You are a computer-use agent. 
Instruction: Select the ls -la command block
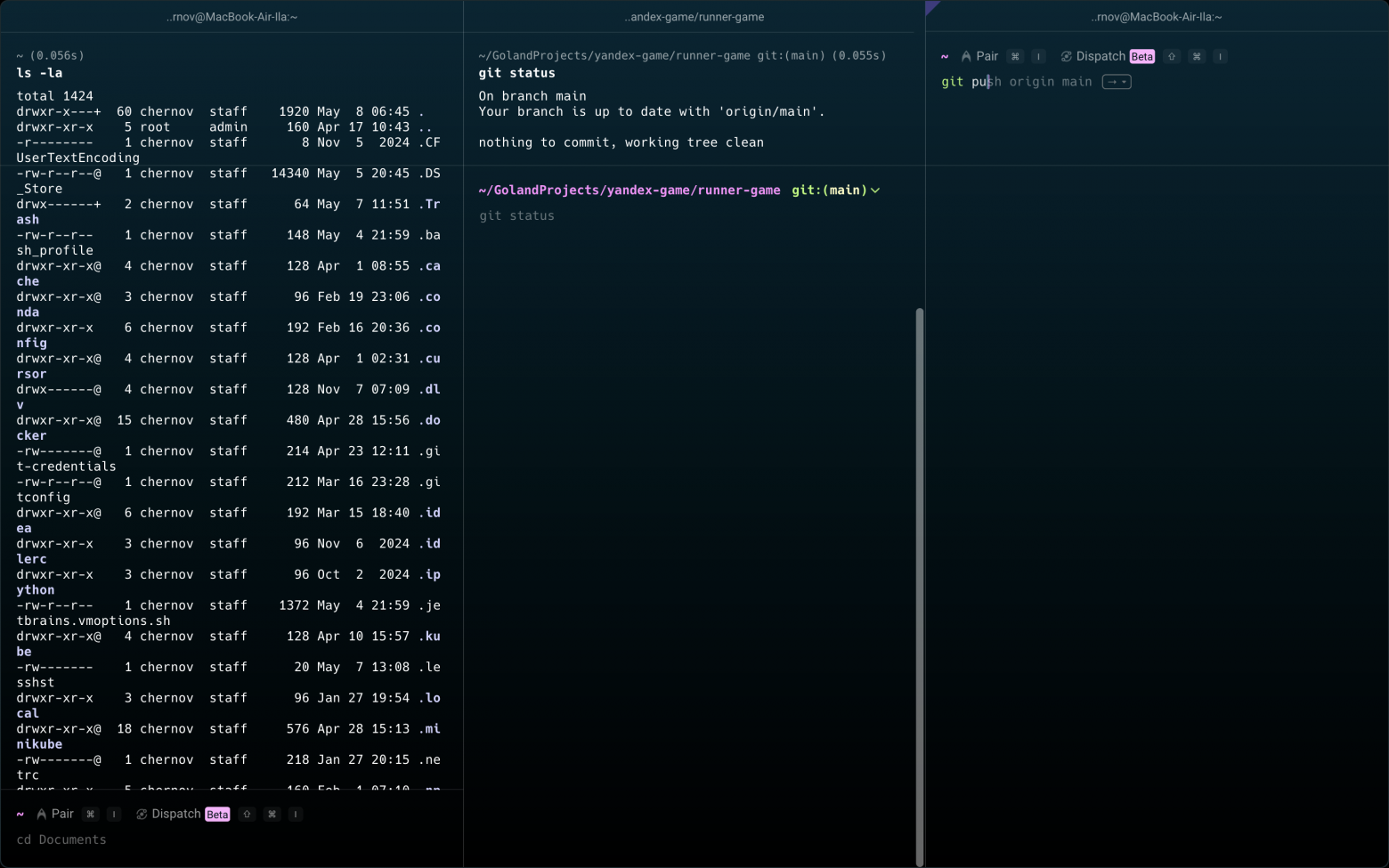(39, 73)
